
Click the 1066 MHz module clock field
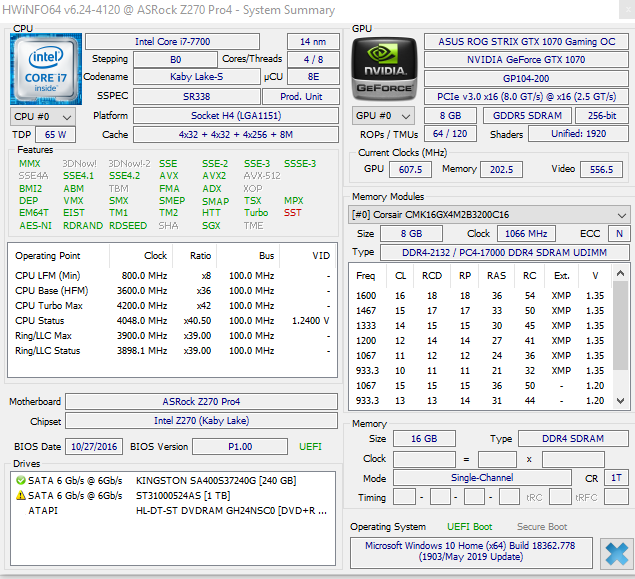pos(526,234)
